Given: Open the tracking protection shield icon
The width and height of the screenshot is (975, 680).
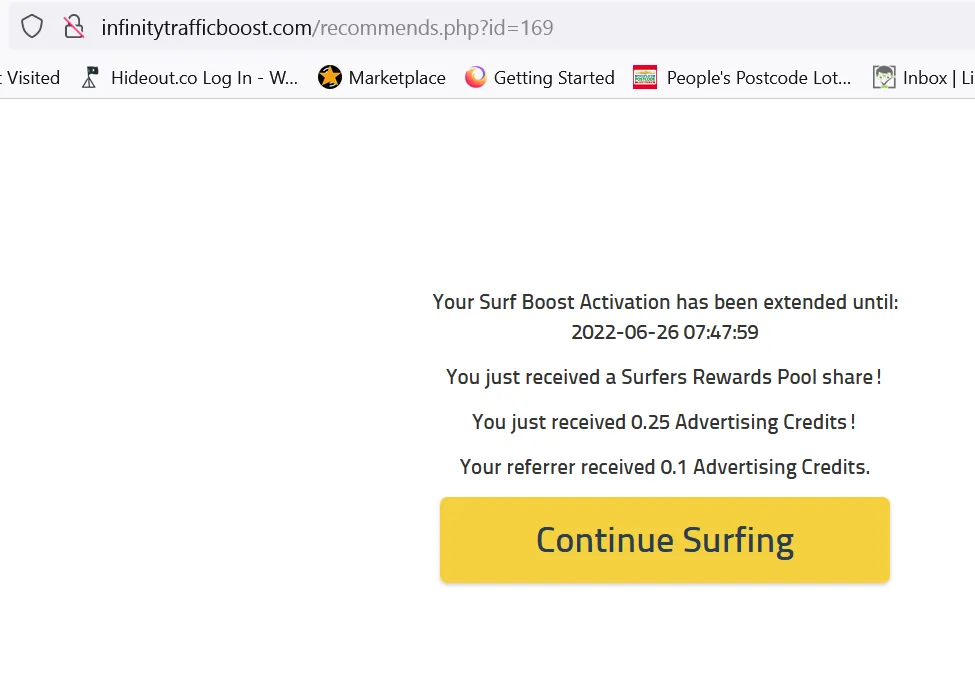Looking at the screenshot, I should pos(32,27).
